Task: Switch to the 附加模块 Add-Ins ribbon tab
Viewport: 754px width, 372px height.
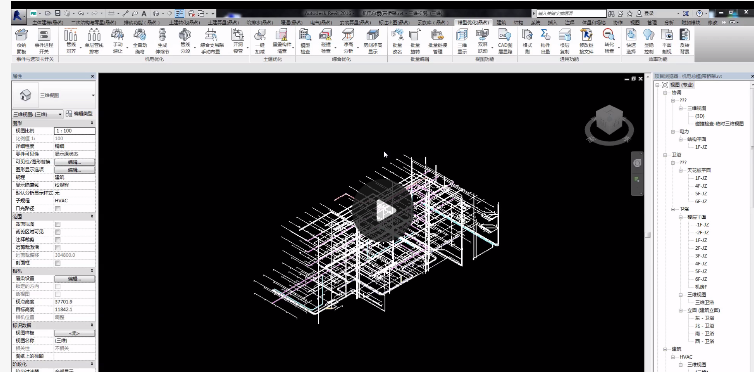Action: click(691, 22)
